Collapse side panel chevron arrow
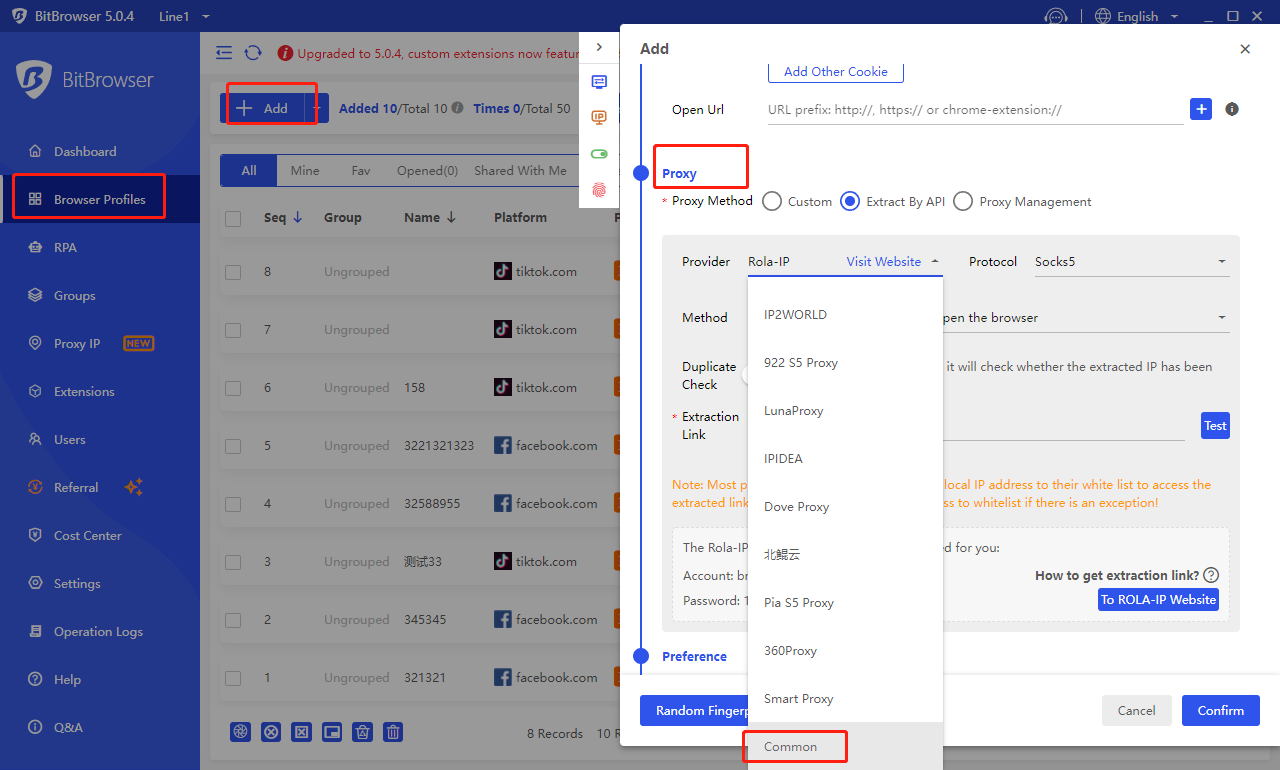Screen dimensions: 1280x770 pos(599,47)
